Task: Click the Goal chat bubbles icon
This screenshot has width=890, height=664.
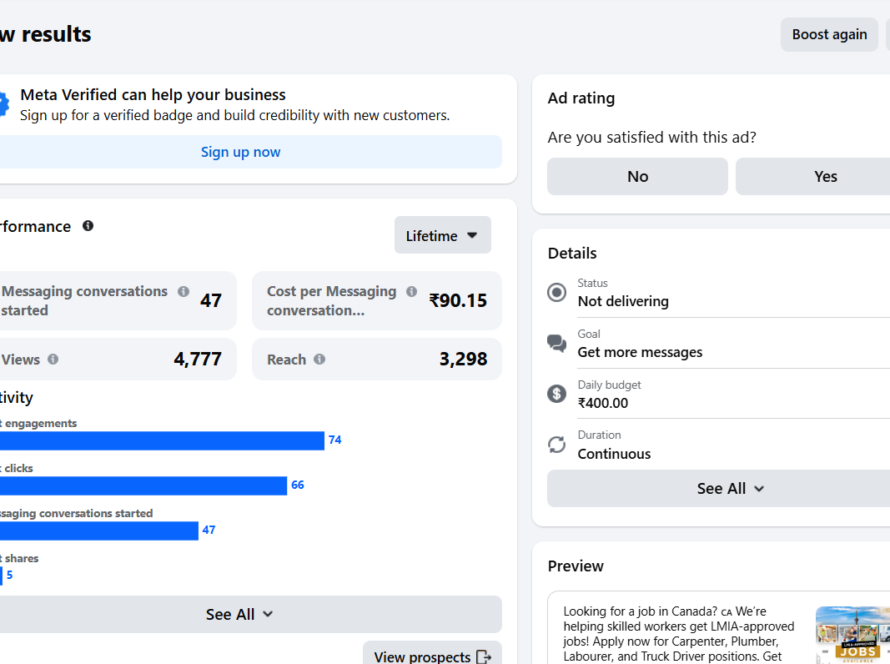Action: pos(557,343)
